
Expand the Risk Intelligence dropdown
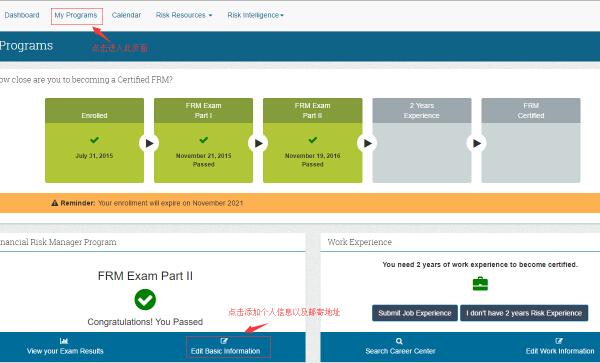click(255, 15)
